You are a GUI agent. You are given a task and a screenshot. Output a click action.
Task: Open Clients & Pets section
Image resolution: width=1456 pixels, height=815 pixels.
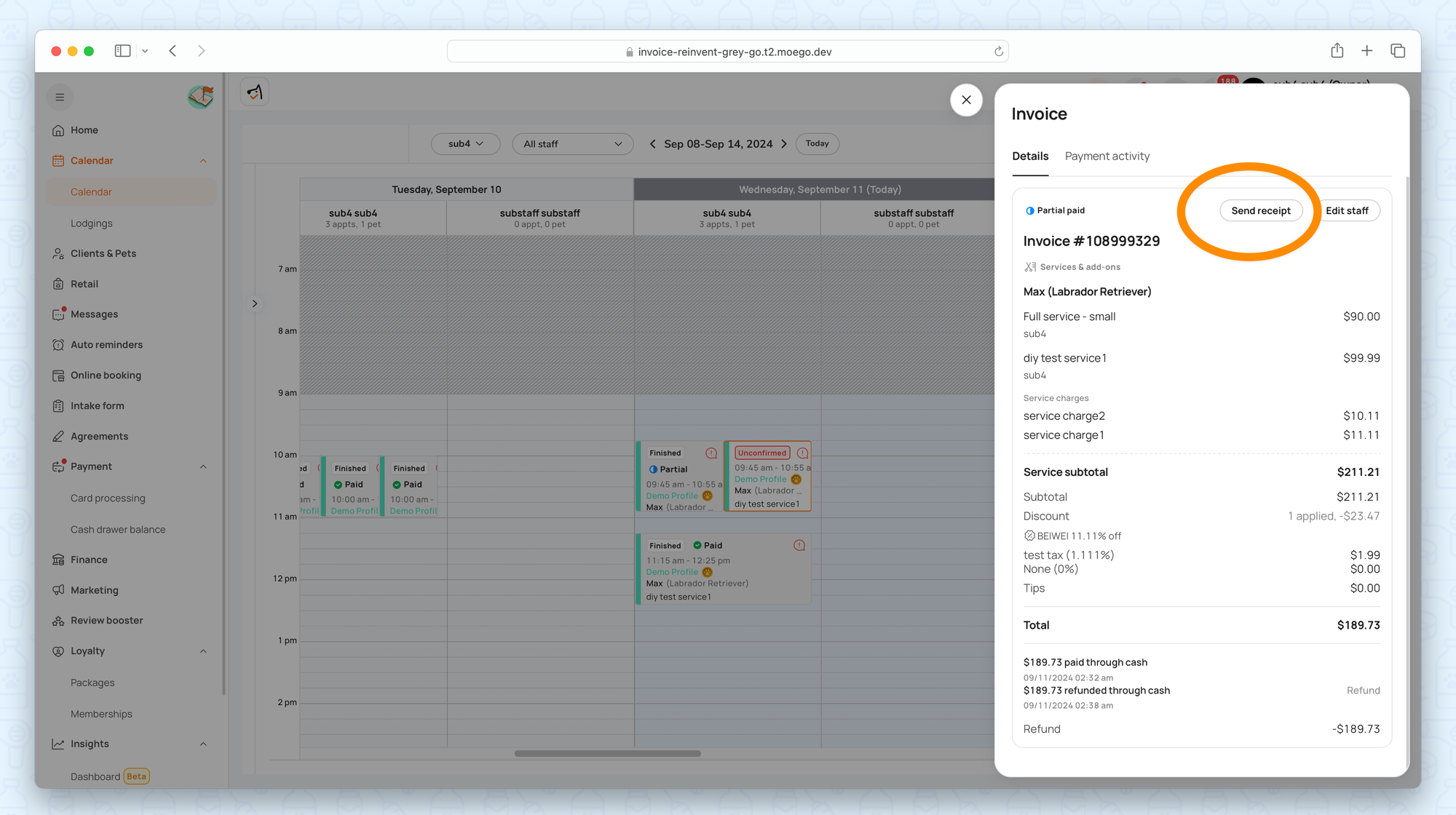pyautogui.click(x=103, y=253)
